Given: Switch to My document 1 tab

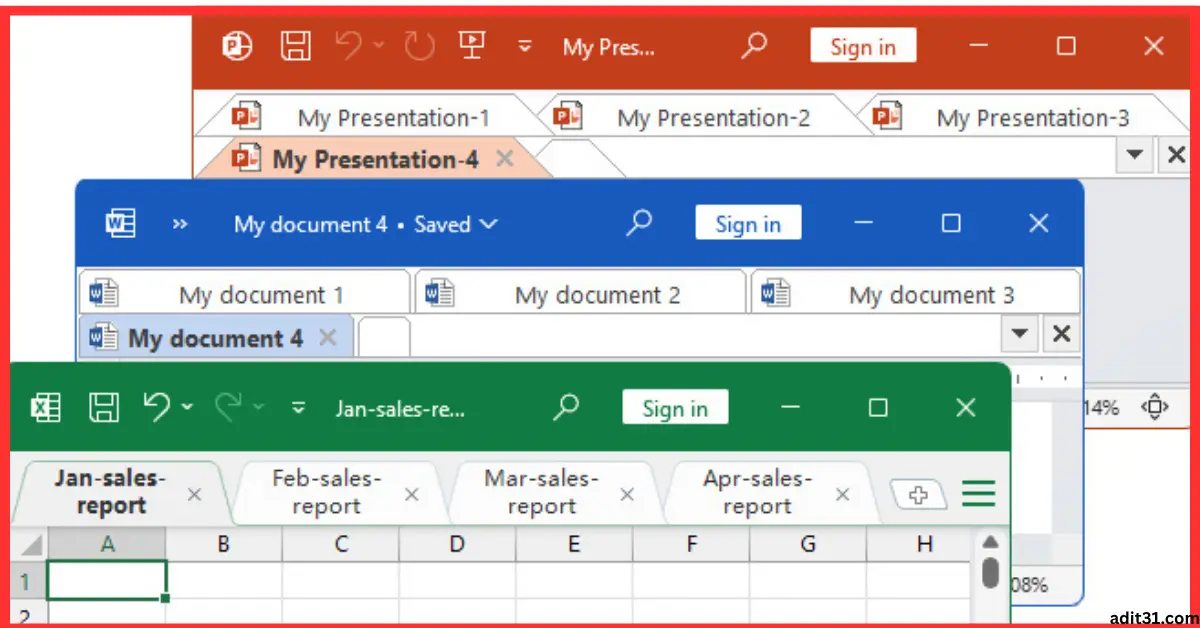Looking at the screenshot, I should (x=244, y=294).
